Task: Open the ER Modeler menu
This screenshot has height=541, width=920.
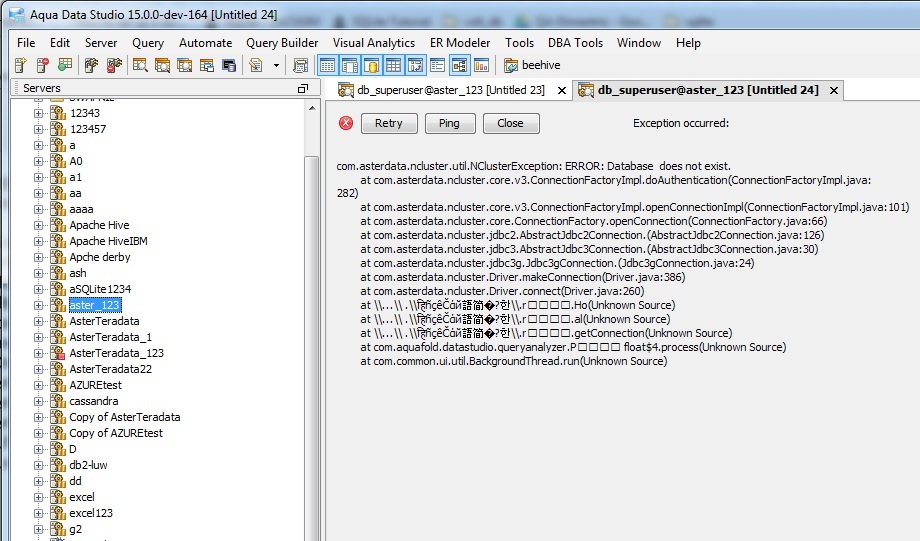Action: tap(460, 43)
